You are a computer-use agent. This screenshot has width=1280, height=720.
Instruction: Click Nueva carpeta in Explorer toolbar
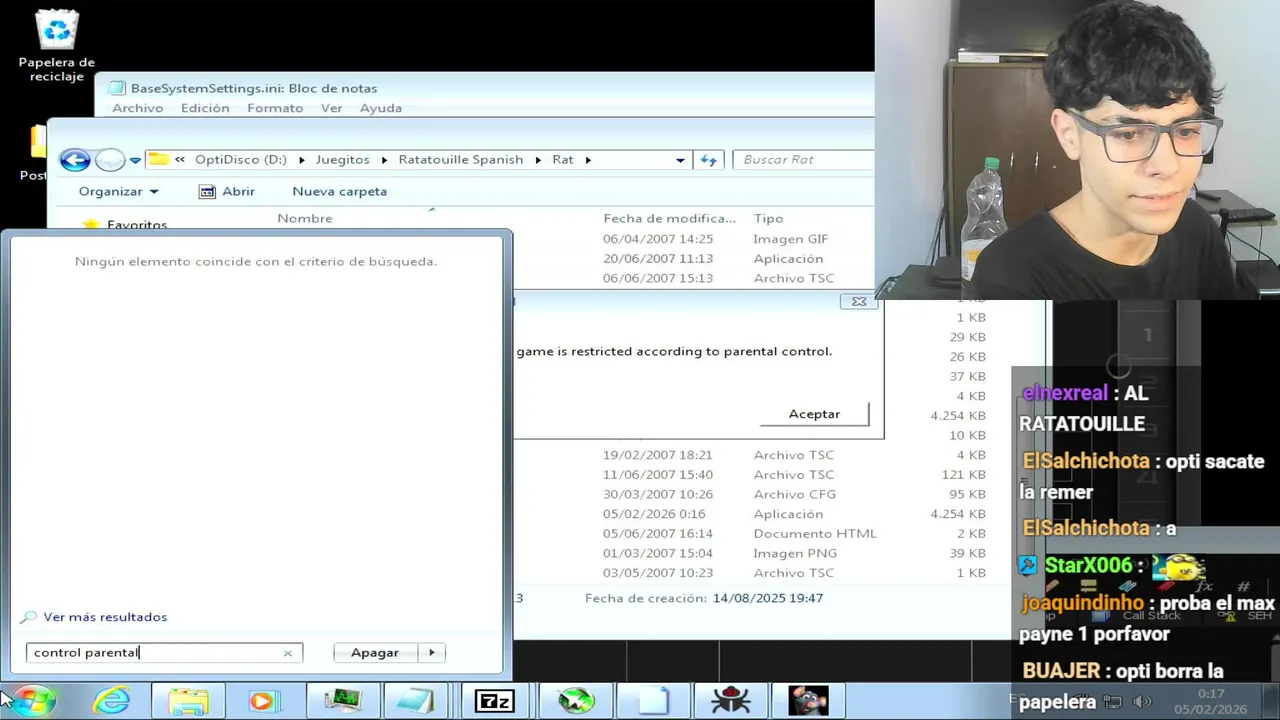coord(340,191)
